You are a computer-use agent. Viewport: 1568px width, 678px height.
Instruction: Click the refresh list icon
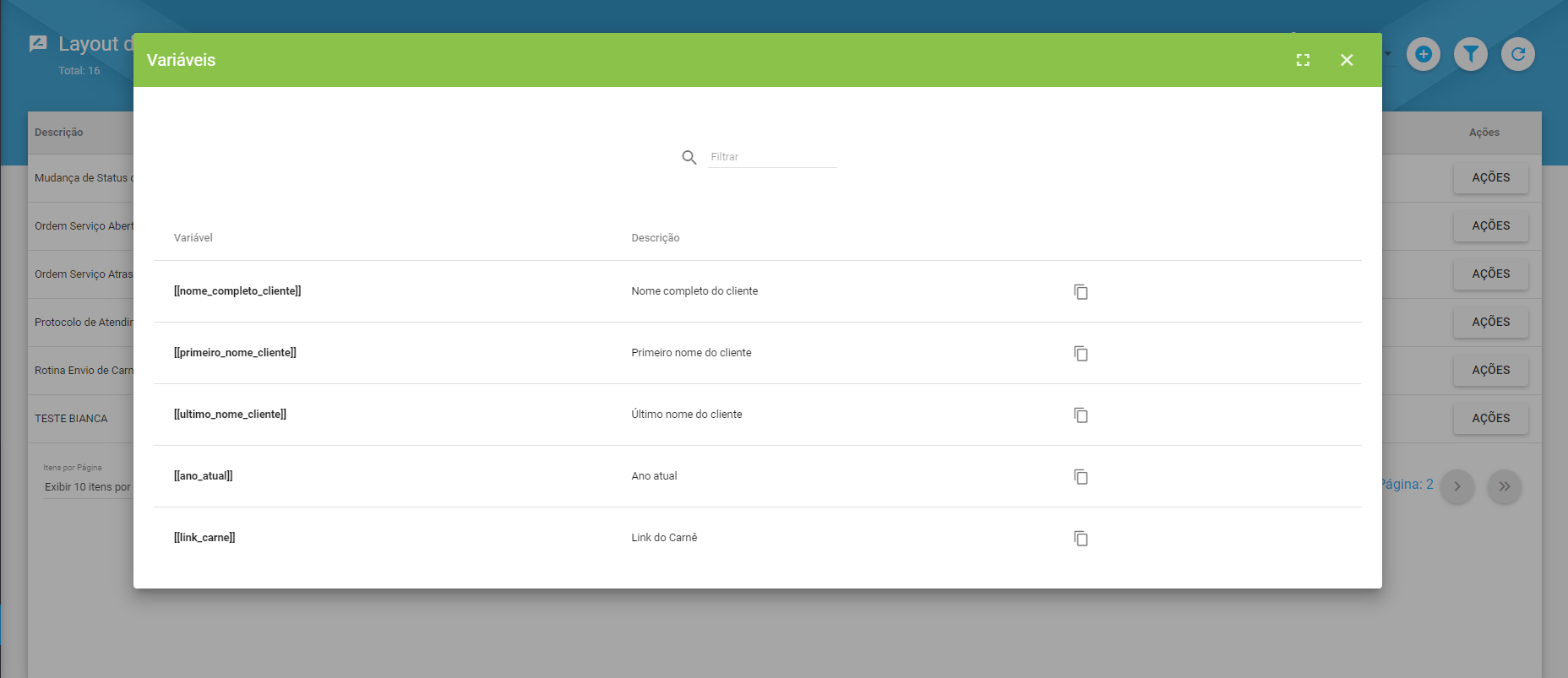pos(1518,54)
